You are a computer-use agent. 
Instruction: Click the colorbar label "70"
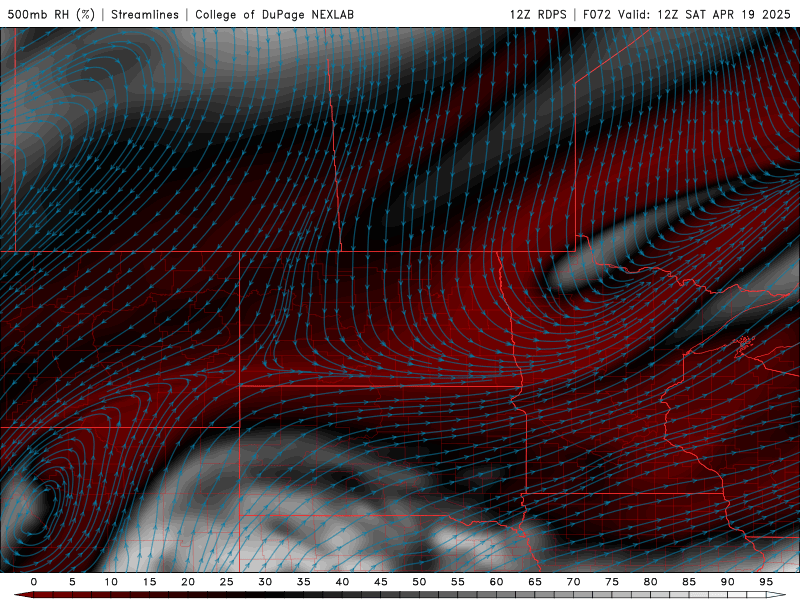coord(573,582)
